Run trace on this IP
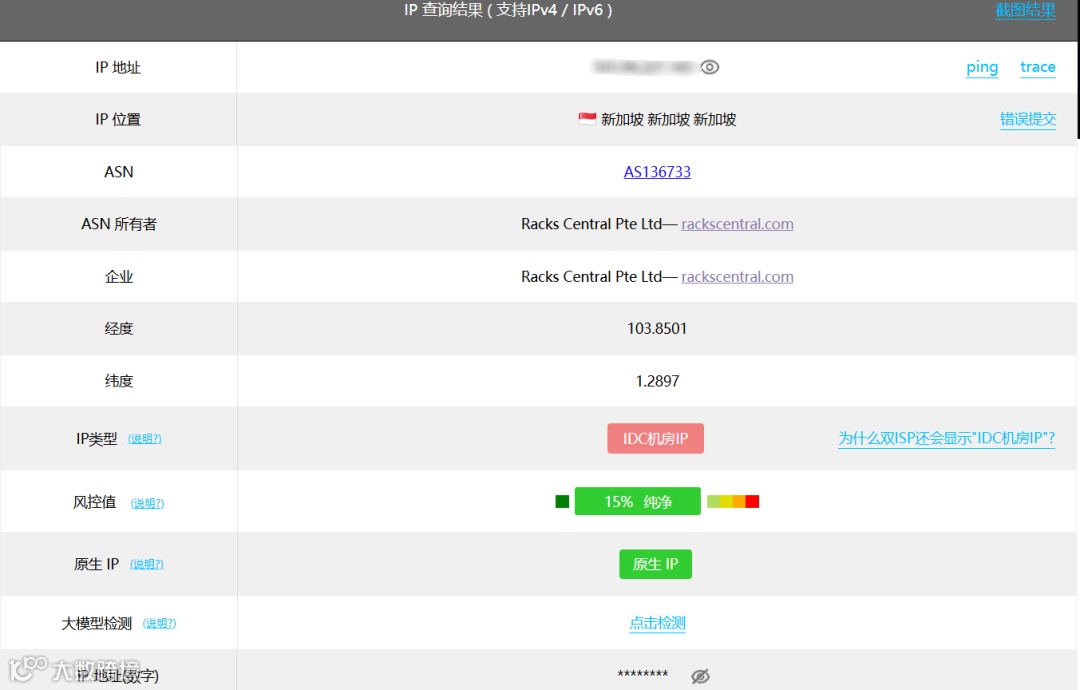 tap(1037, 67)
